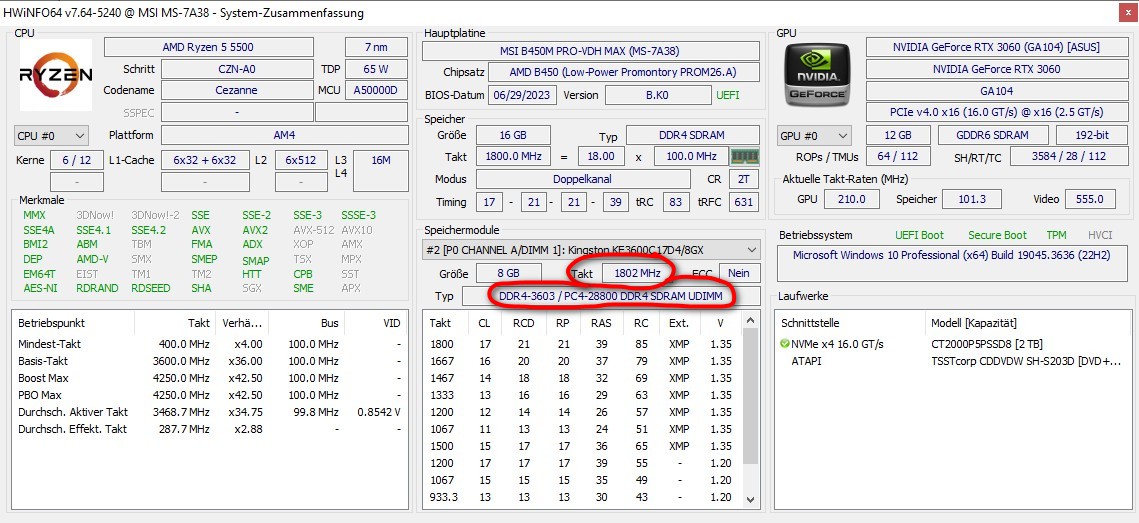Click the green memory module icon
This screenshot has height=523, width=1139.
tap(743, 156)
